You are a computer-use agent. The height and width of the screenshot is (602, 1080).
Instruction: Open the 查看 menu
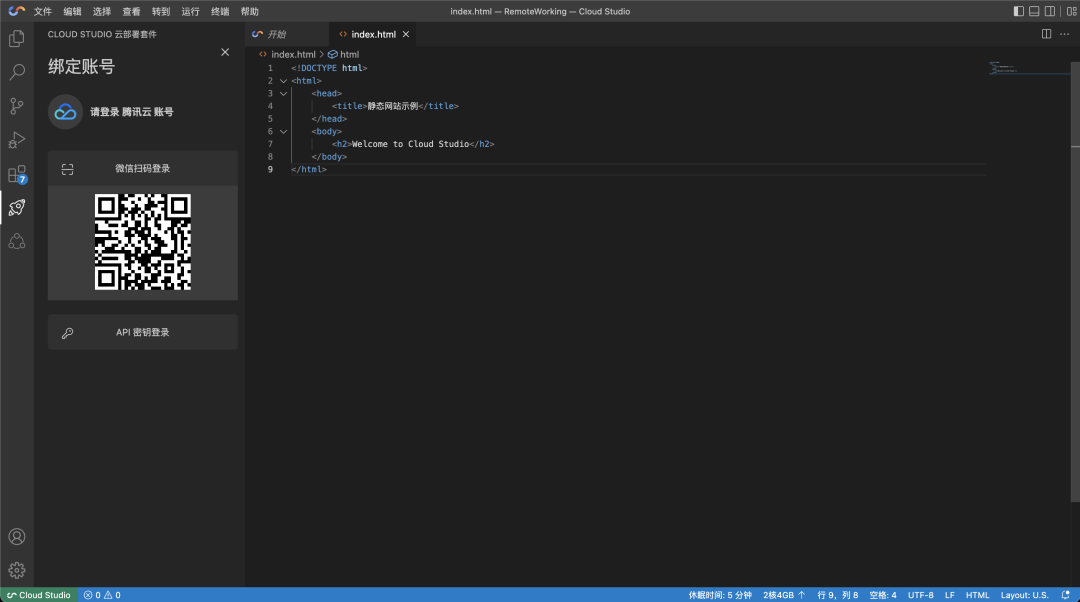tap(132, 12)
